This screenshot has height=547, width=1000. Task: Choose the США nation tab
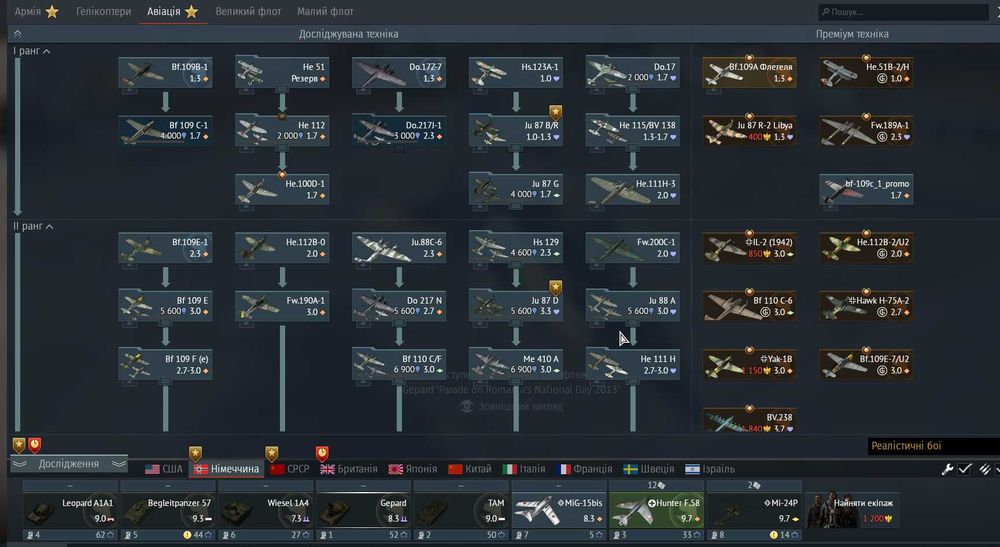coord(164,469)
